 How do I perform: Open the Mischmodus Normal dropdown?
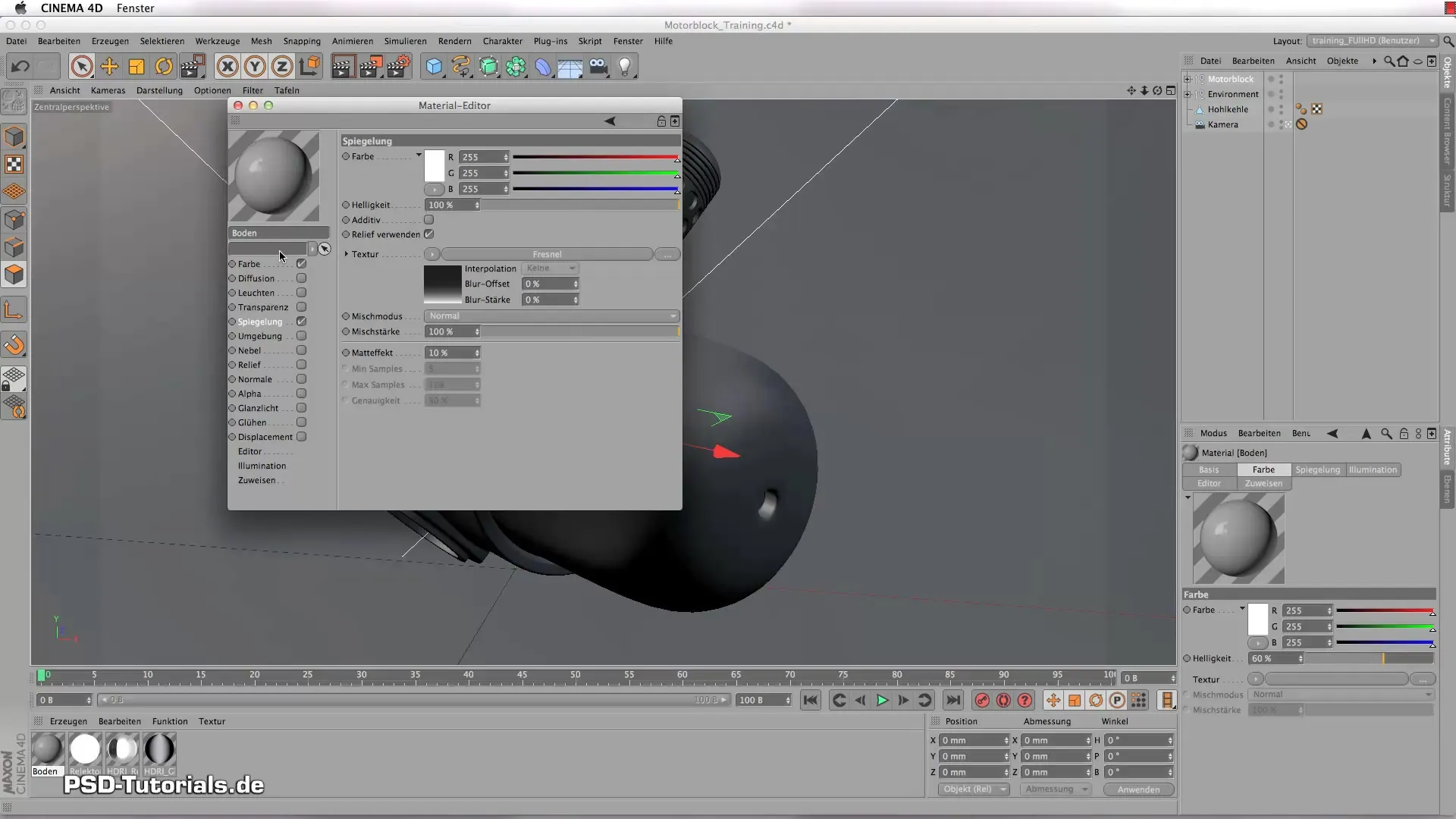551,316
